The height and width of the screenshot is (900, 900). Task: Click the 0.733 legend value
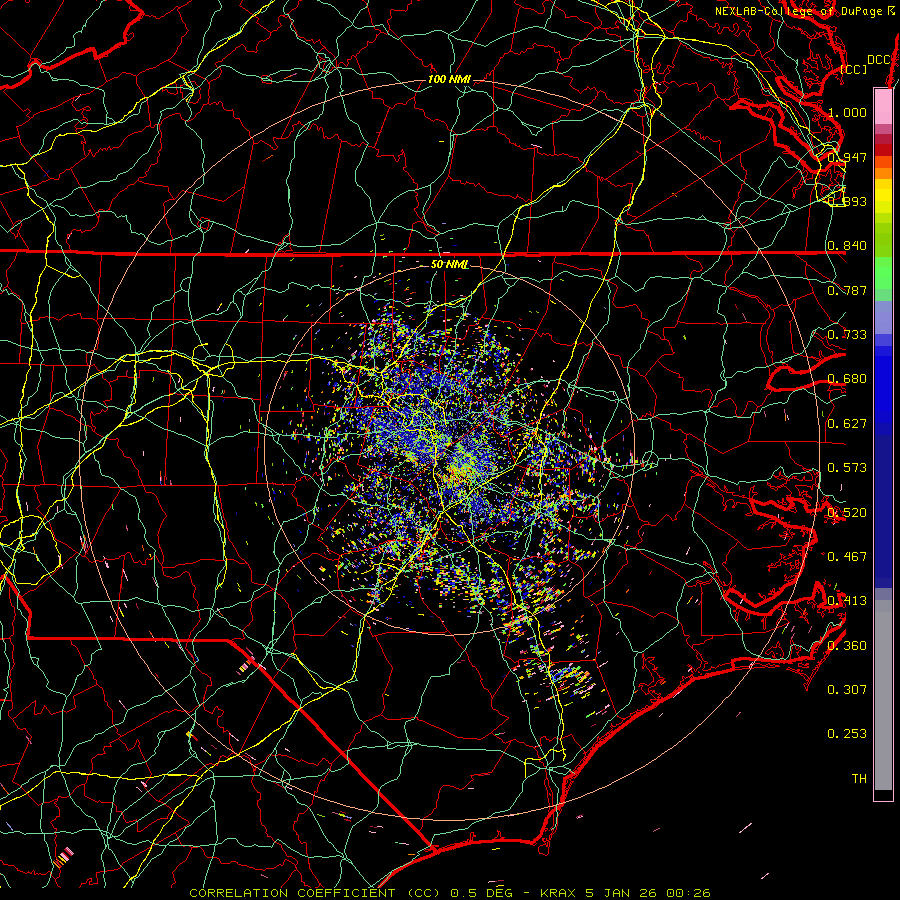click(x=847, y=335)
